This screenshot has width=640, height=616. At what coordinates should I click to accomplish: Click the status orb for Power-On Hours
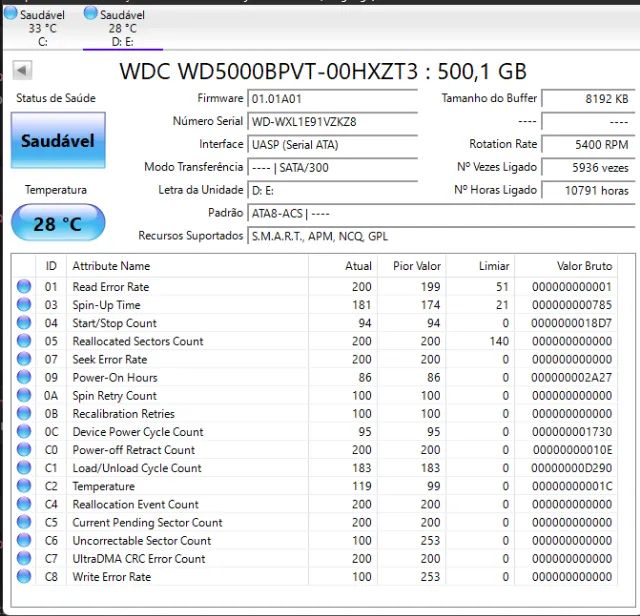[x=24, y=377]
